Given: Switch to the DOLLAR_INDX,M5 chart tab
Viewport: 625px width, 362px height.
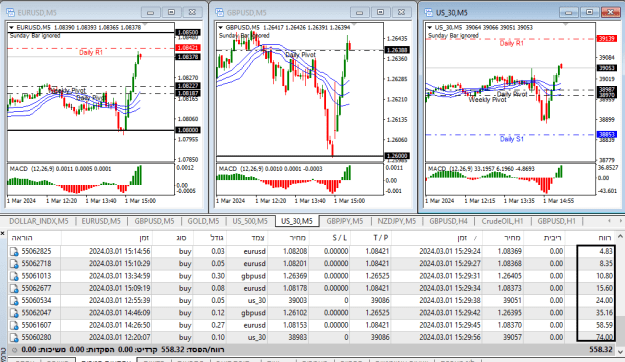Looking at the screenshot, I should coord(39,221).
